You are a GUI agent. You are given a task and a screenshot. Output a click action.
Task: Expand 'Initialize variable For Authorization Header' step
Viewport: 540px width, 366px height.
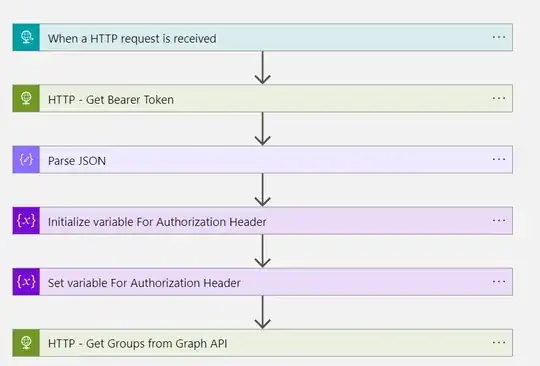(x=262, y=221)
